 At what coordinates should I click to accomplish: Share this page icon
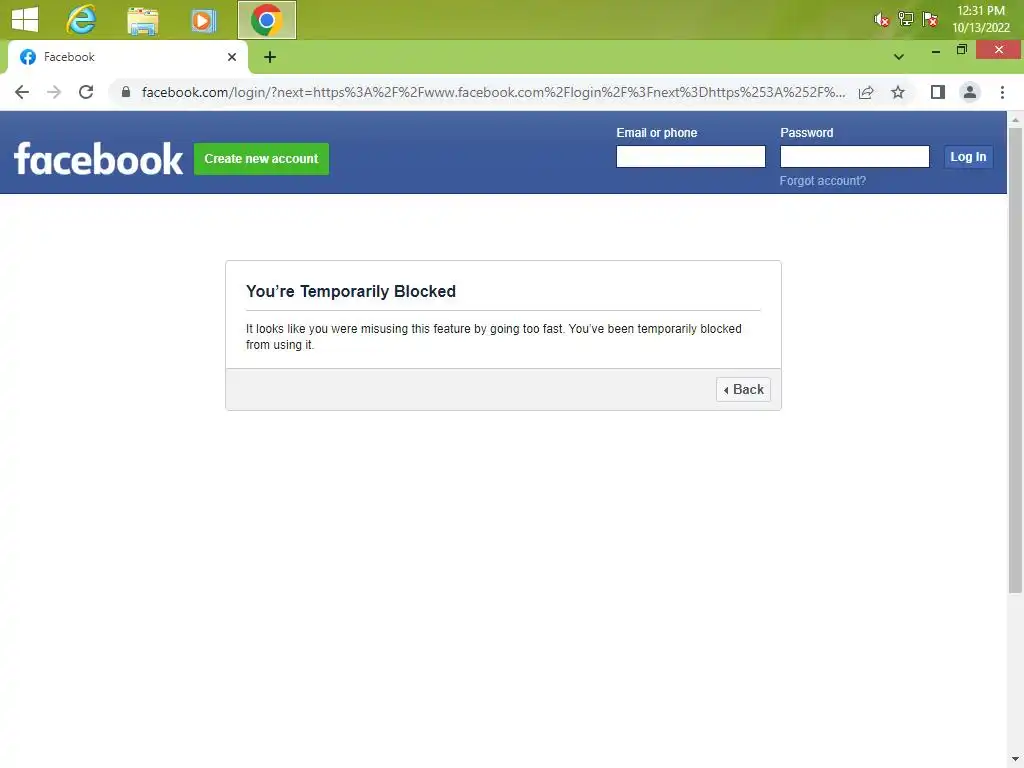pyautogui.click(x=866, y=92)
